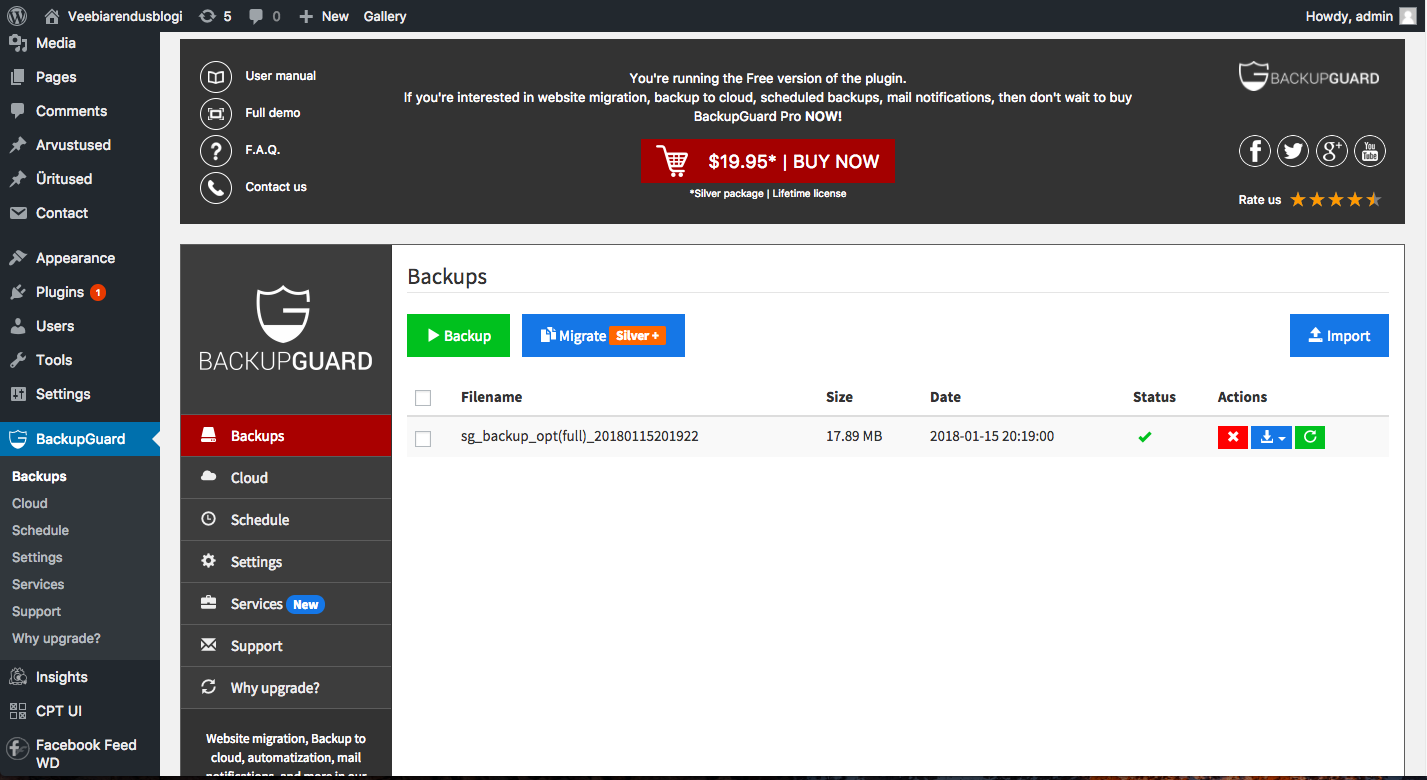The image size is (1427, 780).
Task: Click the 2018-01-15 20:19:00 date cell
Action: [992, 437]
